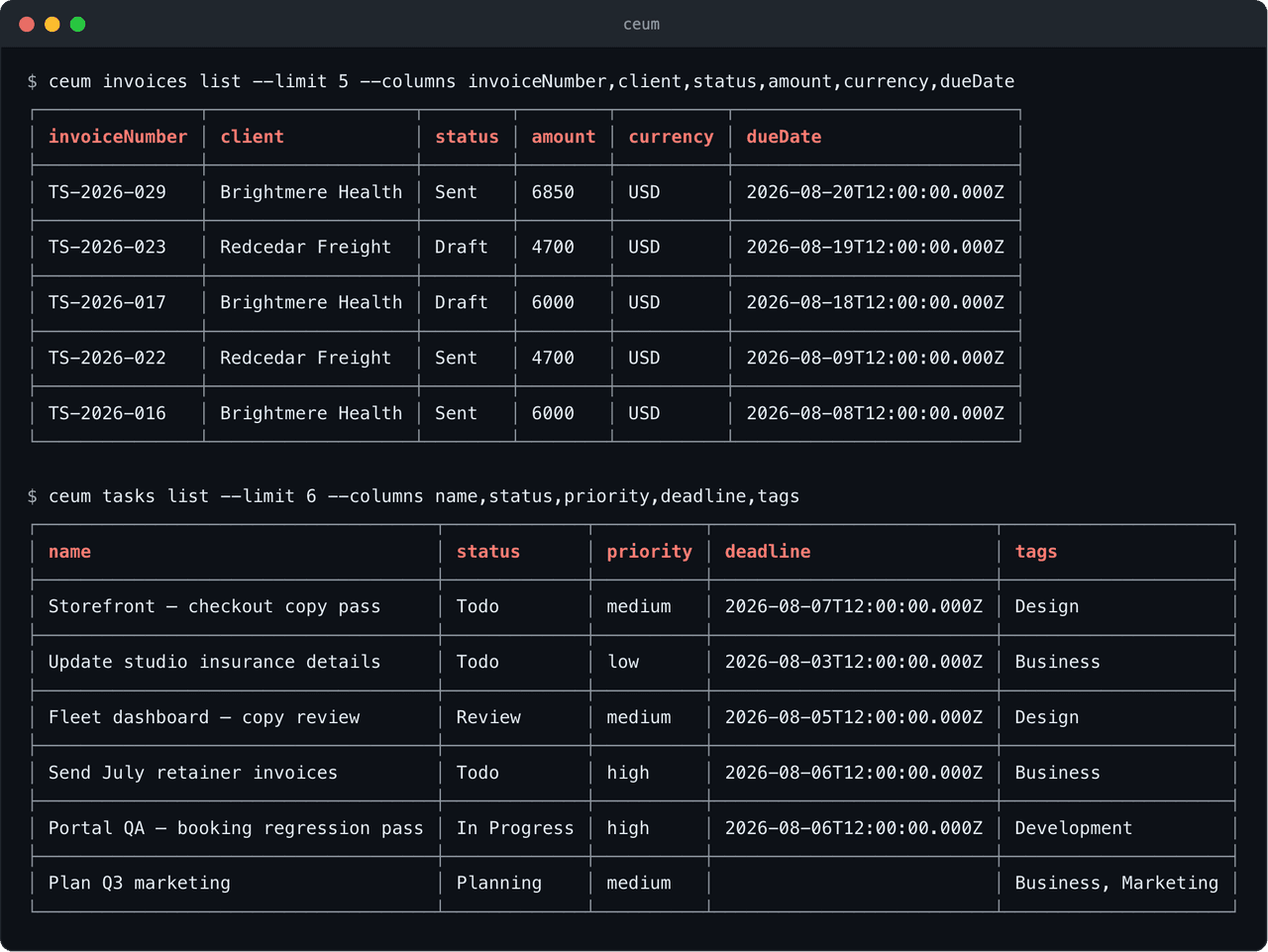Viewport: 1268px width, 952px height.
Task: Click the amount 4700 in the TS-2026-023 row
Action: [553, 248]
